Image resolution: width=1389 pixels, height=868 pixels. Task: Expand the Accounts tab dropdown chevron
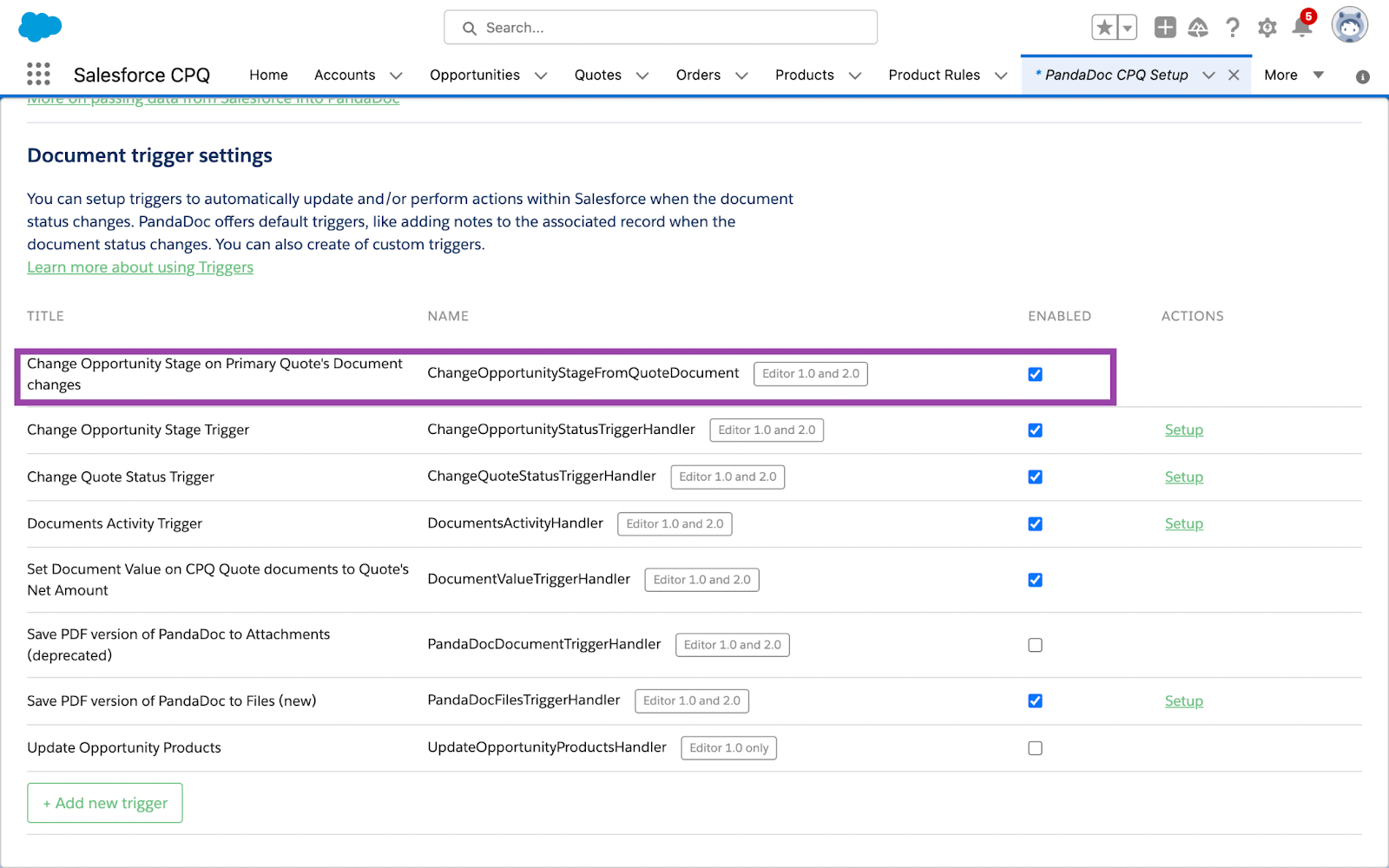[396, 76]
